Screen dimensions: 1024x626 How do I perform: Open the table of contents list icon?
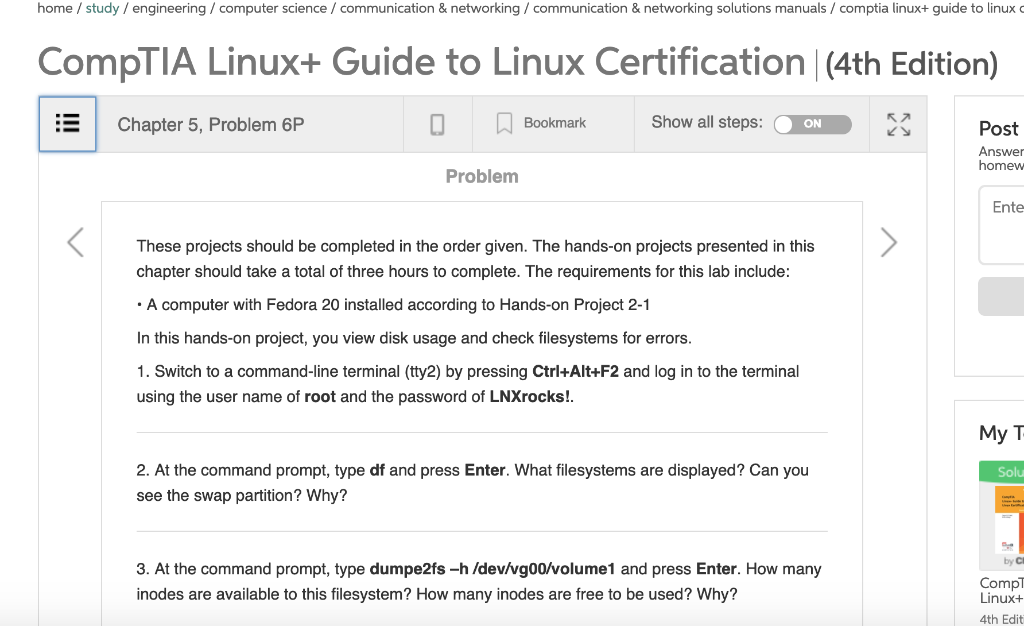tap(67, 124)
